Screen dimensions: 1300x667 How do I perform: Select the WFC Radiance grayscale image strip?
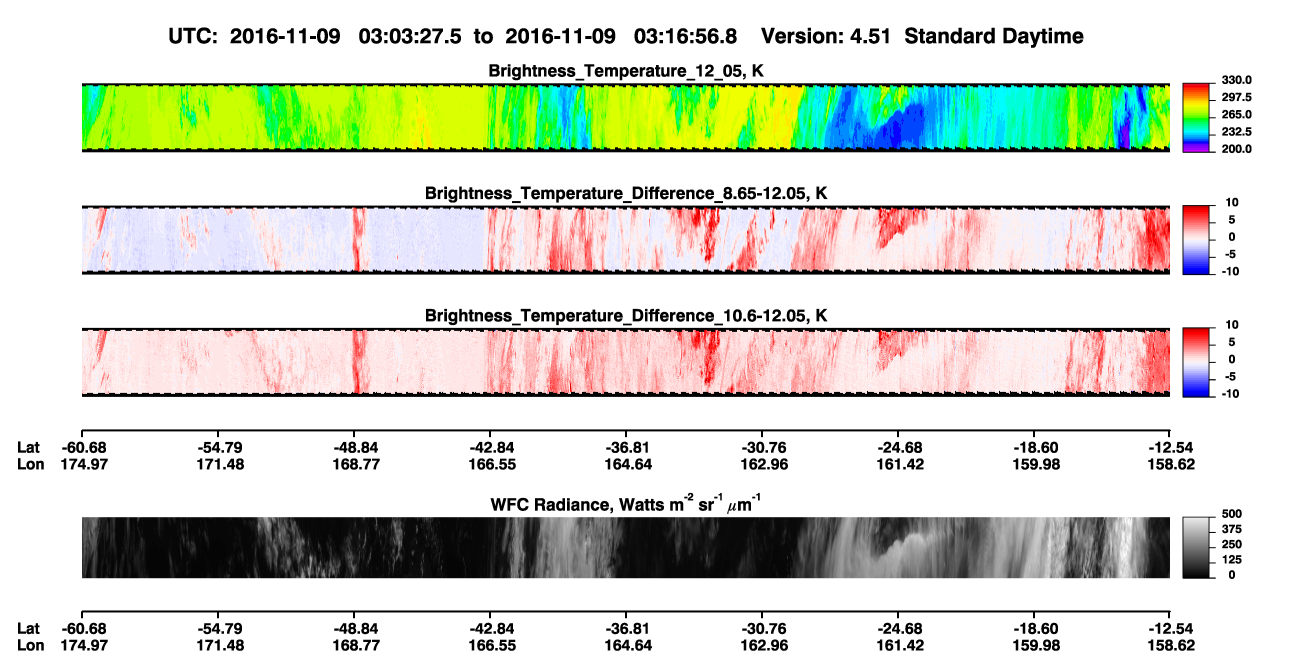click(625, 547)
